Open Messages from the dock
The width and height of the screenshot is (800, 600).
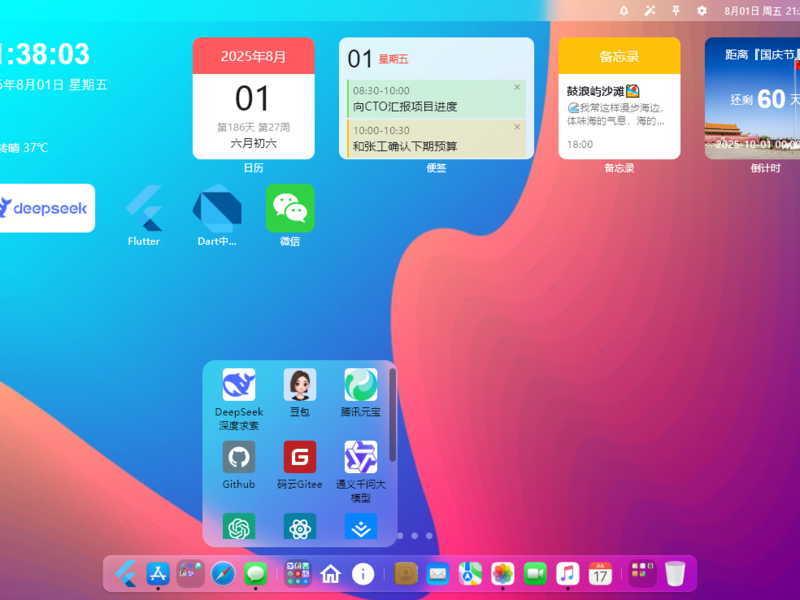coord(256,574)
